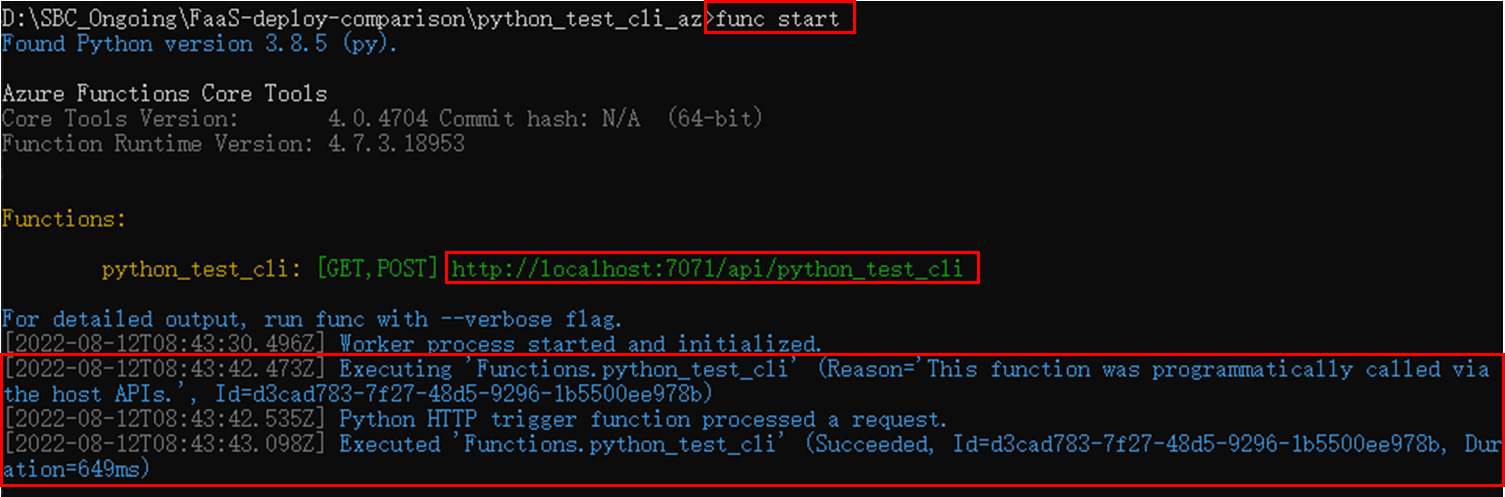The image size is (1505, 497).
Task: Click the "ation=649ms)" duration text
Action: pyautogui.click(x=76, y=469)
